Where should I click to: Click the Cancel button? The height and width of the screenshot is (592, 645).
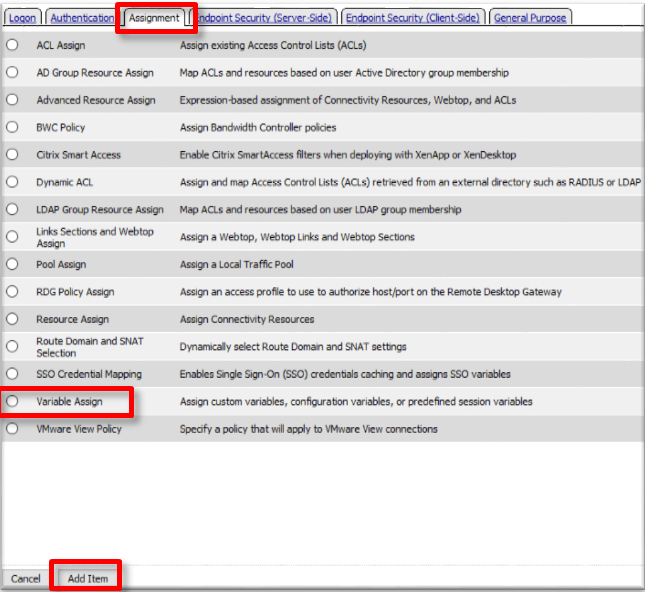pyautogui.click(x=26, y=578)
